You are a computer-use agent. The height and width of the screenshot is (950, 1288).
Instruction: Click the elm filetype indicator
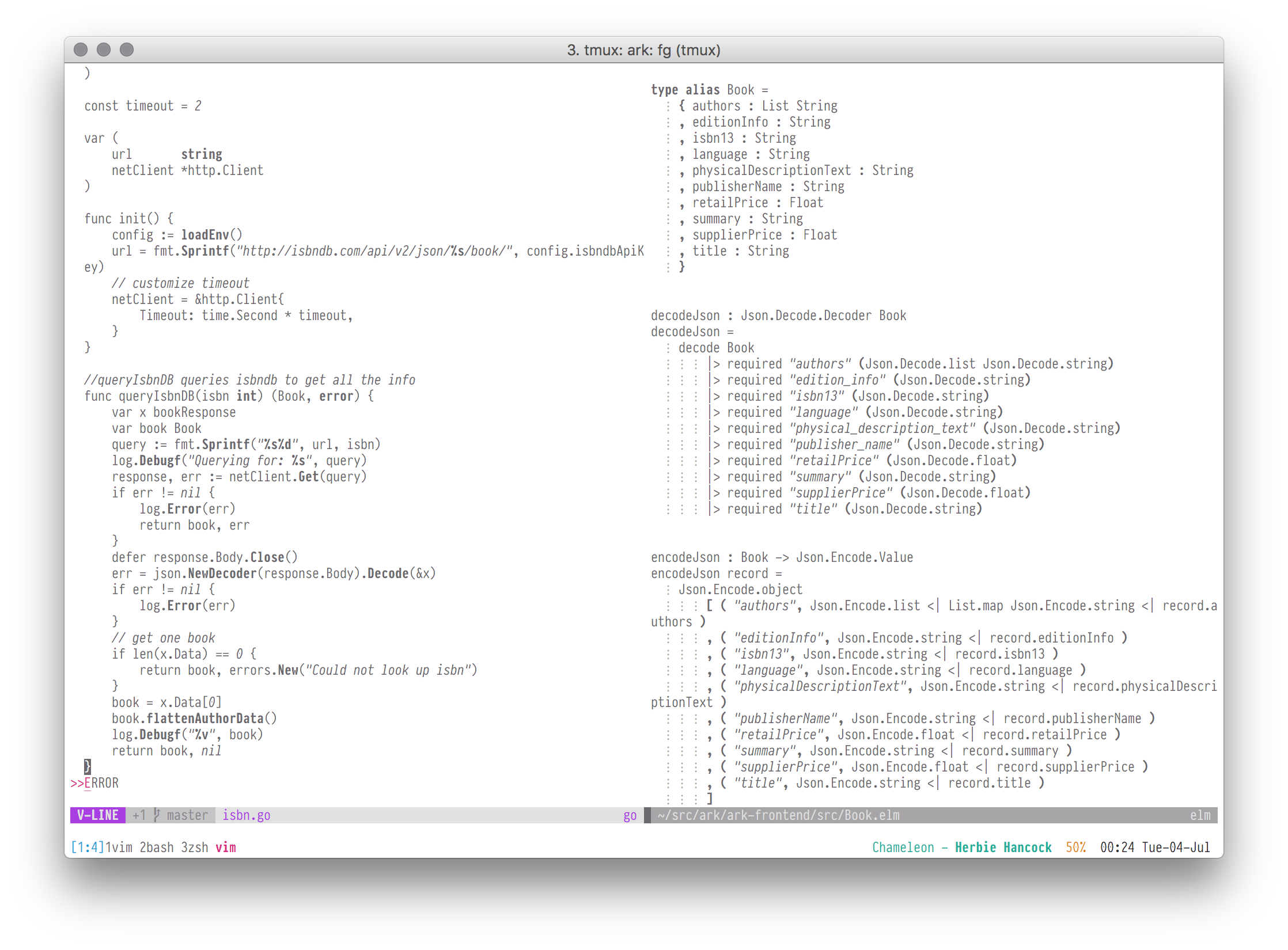click(x=1200, y=815)
